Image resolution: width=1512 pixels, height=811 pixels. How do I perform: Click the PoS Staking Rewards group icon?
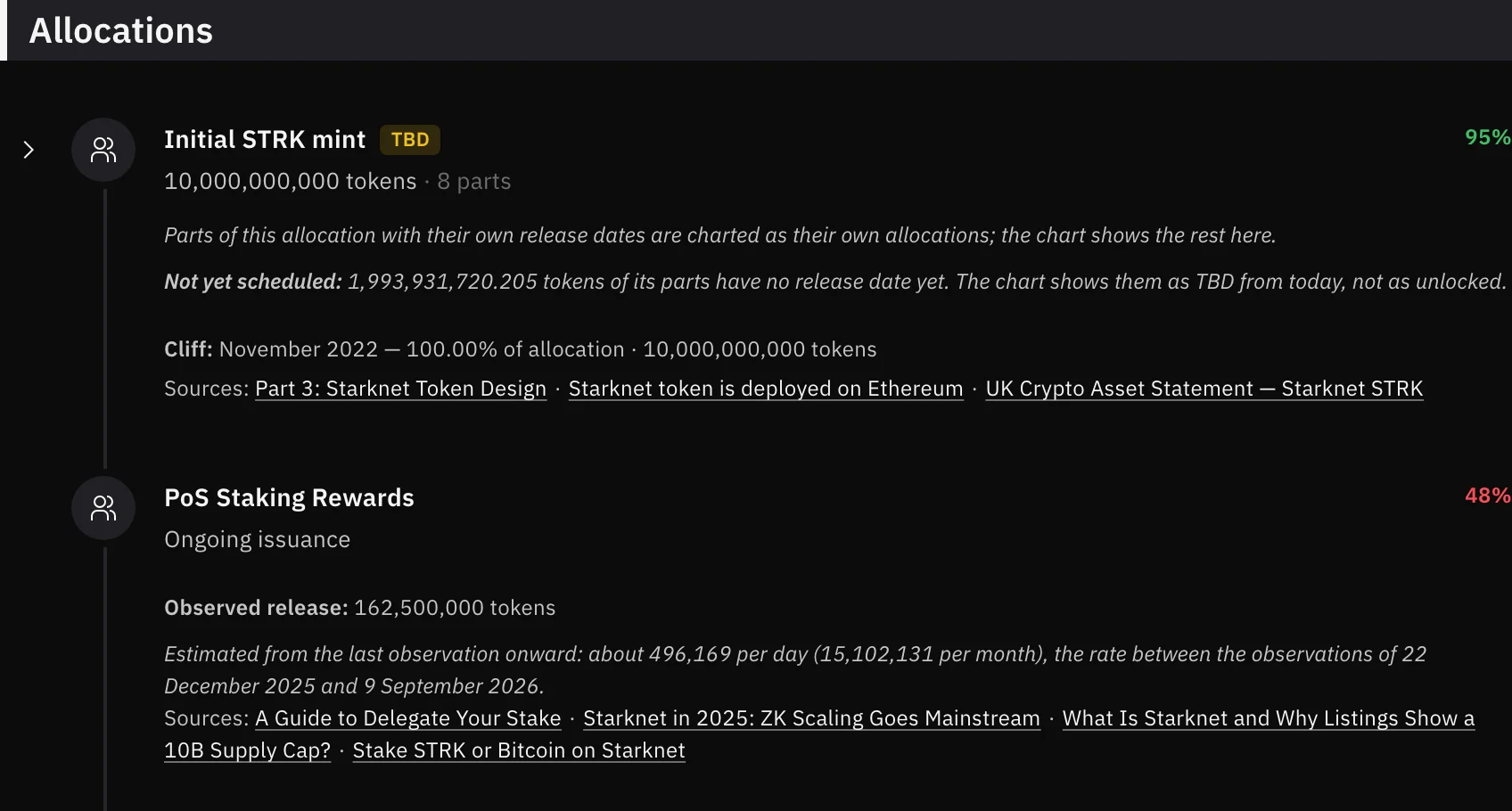[103, 508]
